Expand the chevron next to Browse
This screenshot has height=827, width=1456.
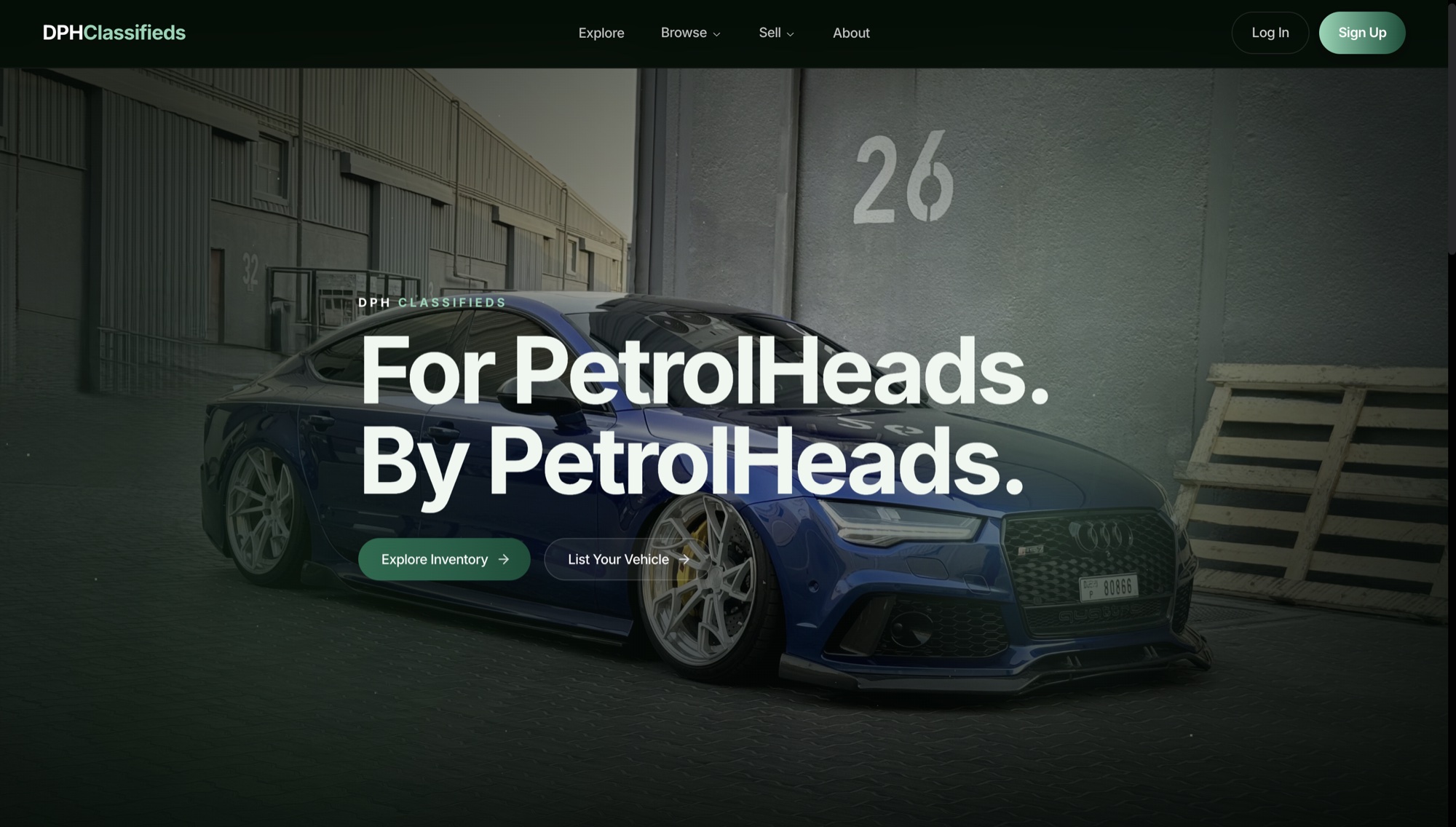pyautogui.click(x=716, y=34)
